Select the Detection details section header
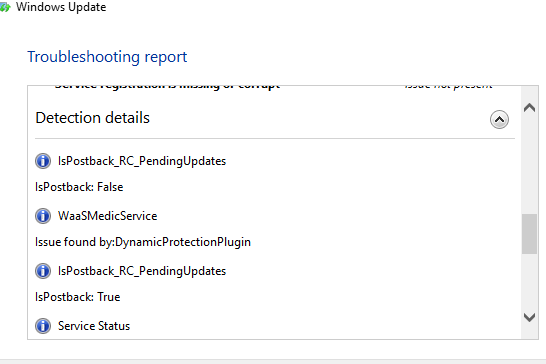 (x=93, y=118)
